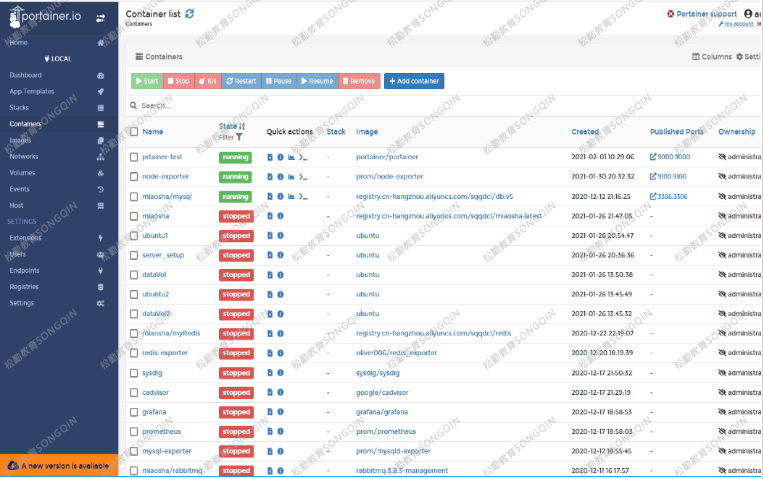Check the ubuntu1 container checkbox
This screenshot has width=763, height=479.
click(x=134, y=236)
